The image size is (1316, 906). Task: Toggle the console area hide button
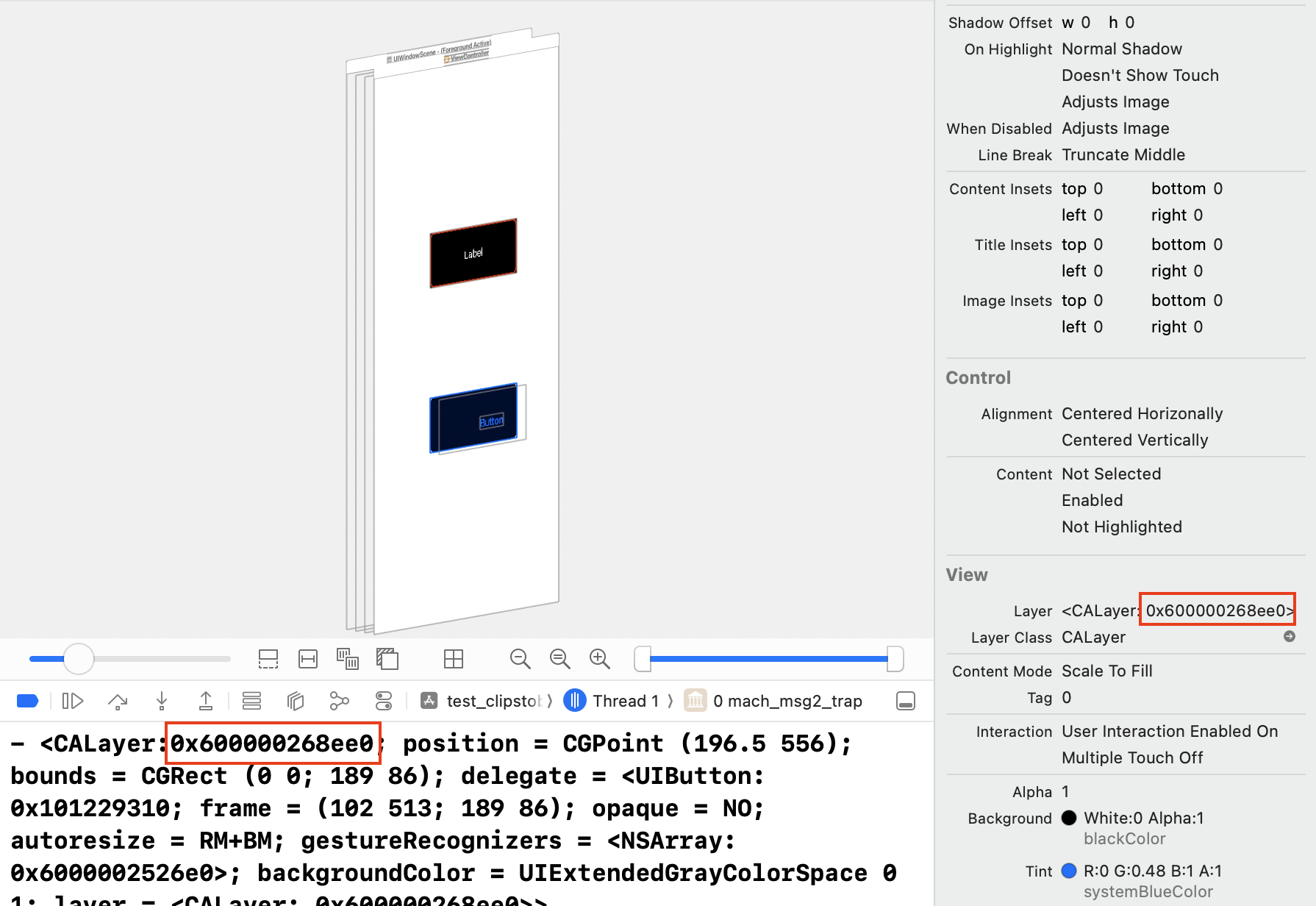click(906, 701)
